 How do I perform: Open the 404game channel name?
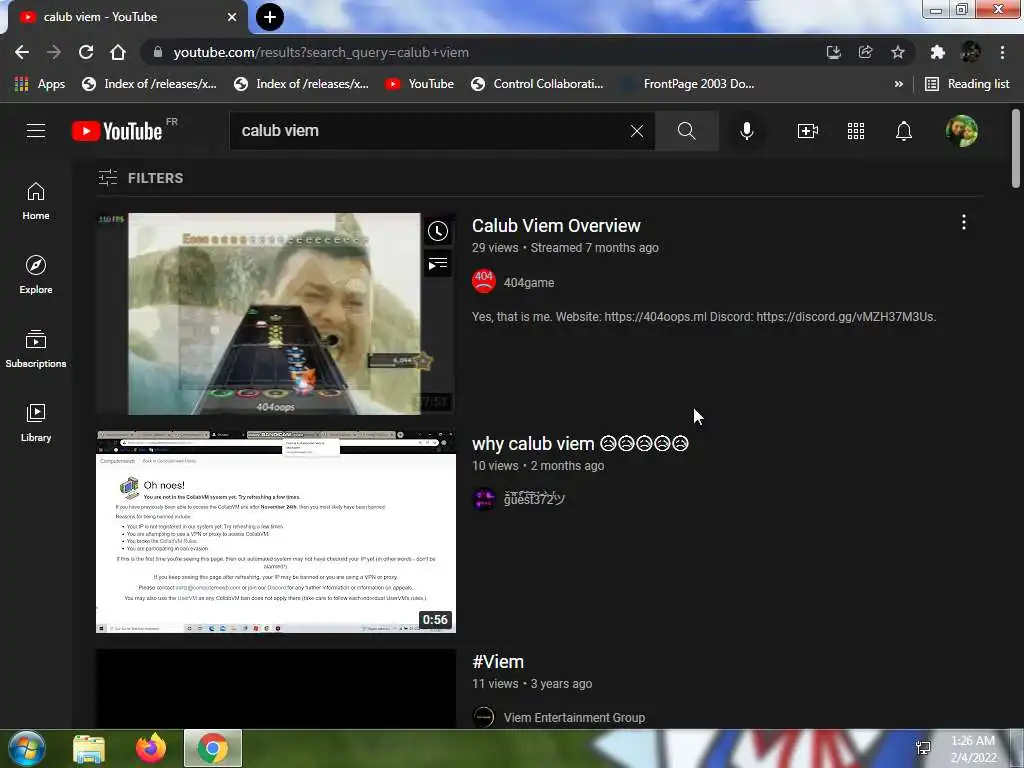click(x=529, y=283)
